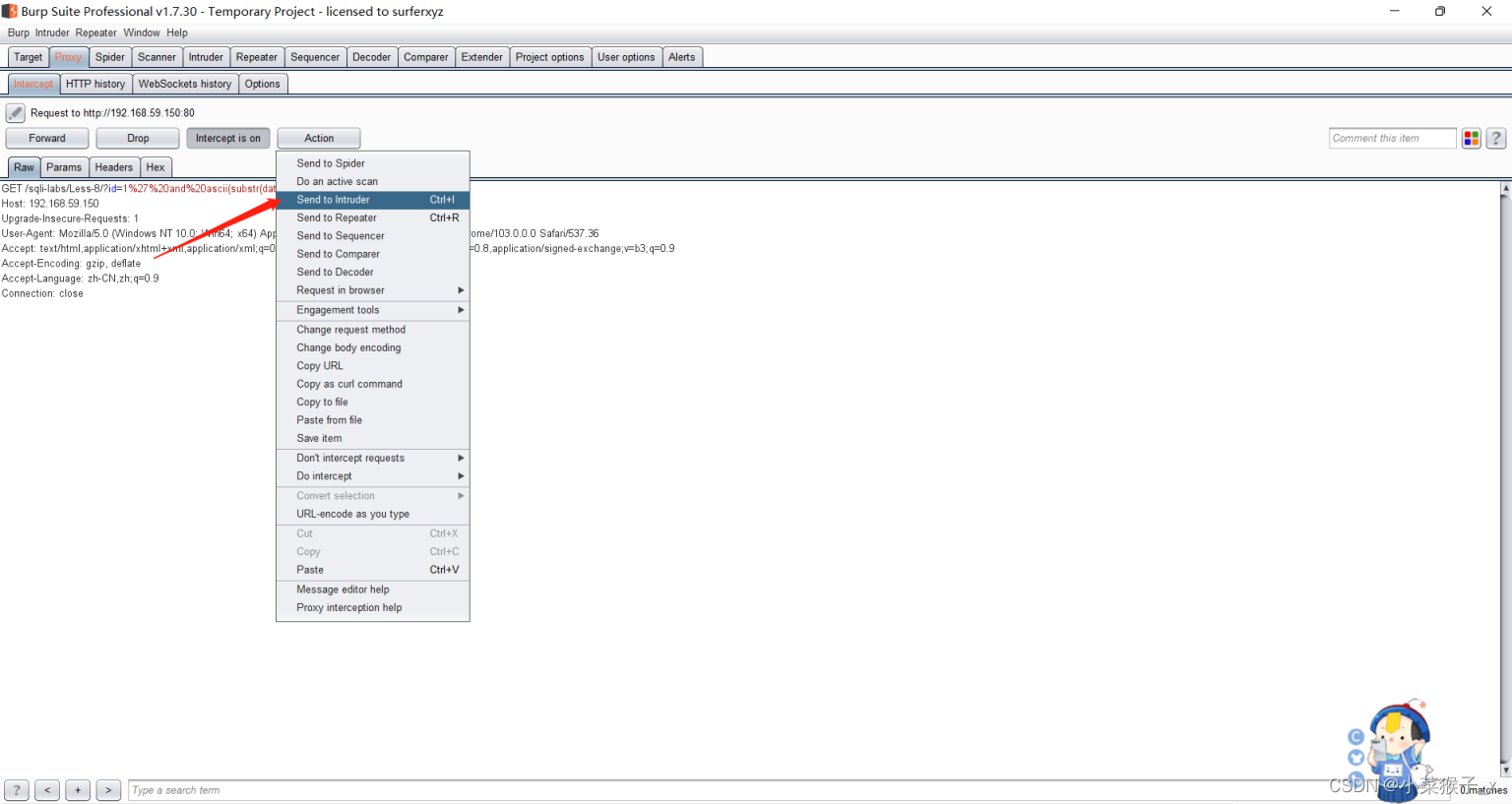The image size is (1512, 804).
Task: Go to next search match arrow
Action: pos(108,790)
